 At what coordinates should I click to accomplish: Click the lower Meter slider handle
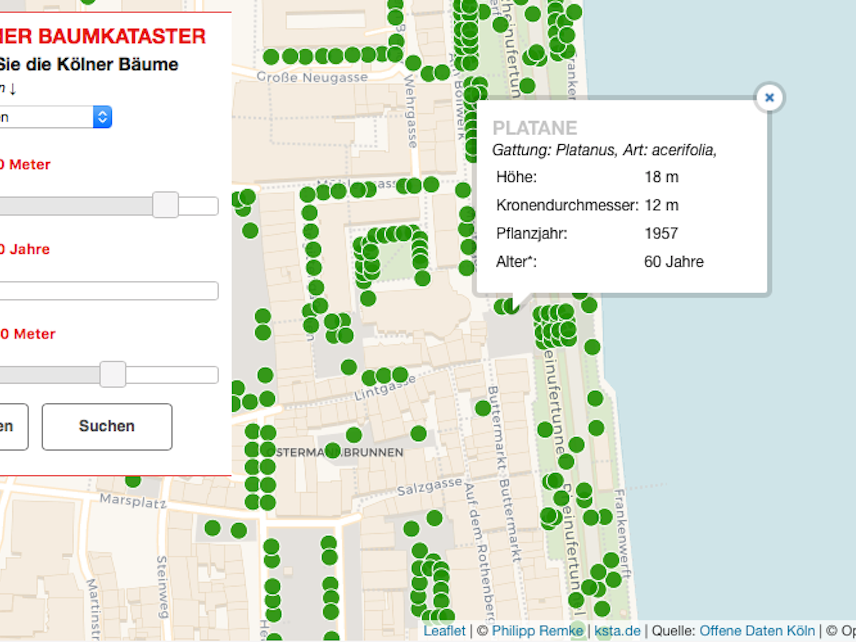(113, 374)
